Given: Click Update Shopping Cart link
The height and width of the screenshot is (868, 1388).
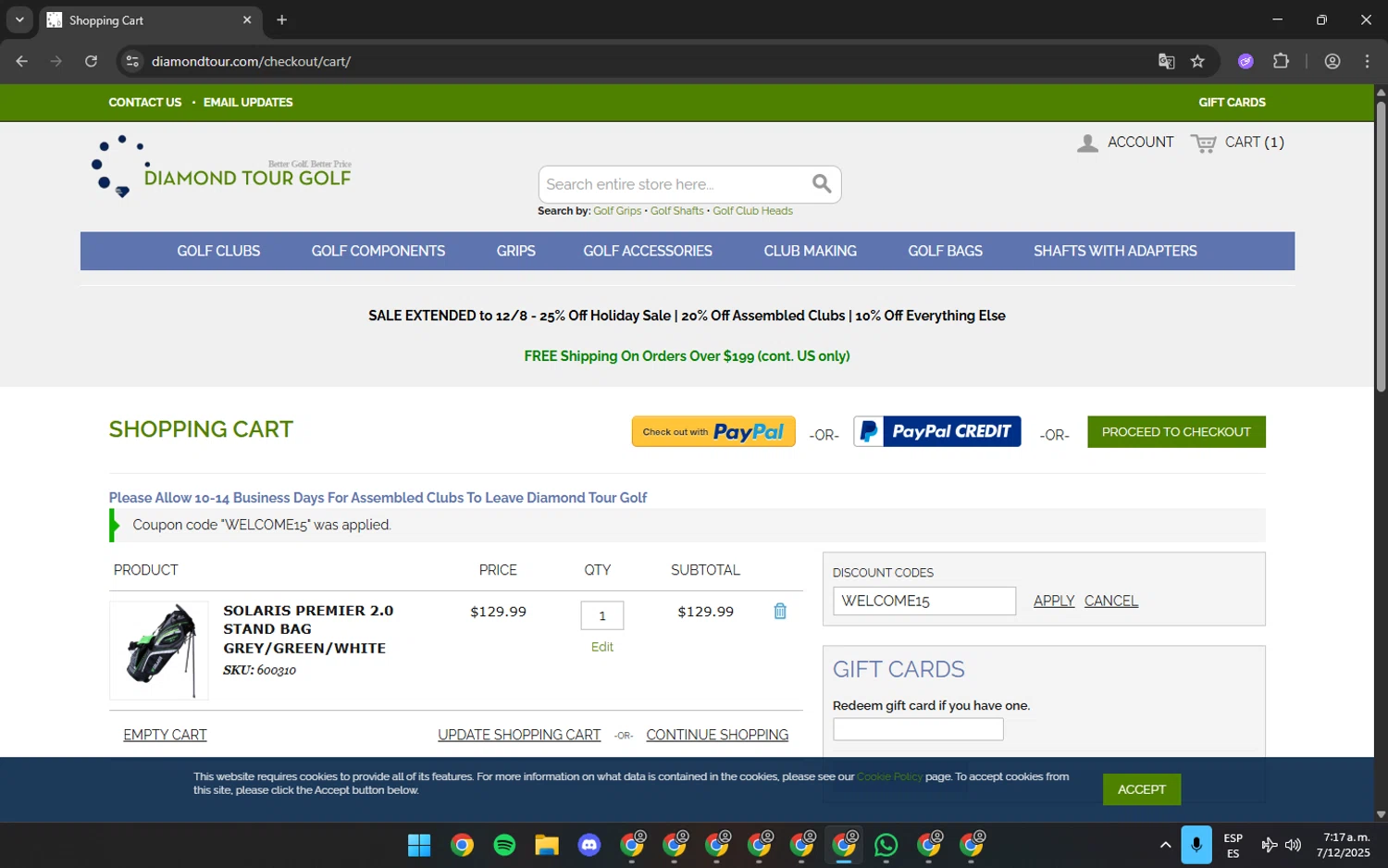Looking at the screenshot, I should 519,735.
